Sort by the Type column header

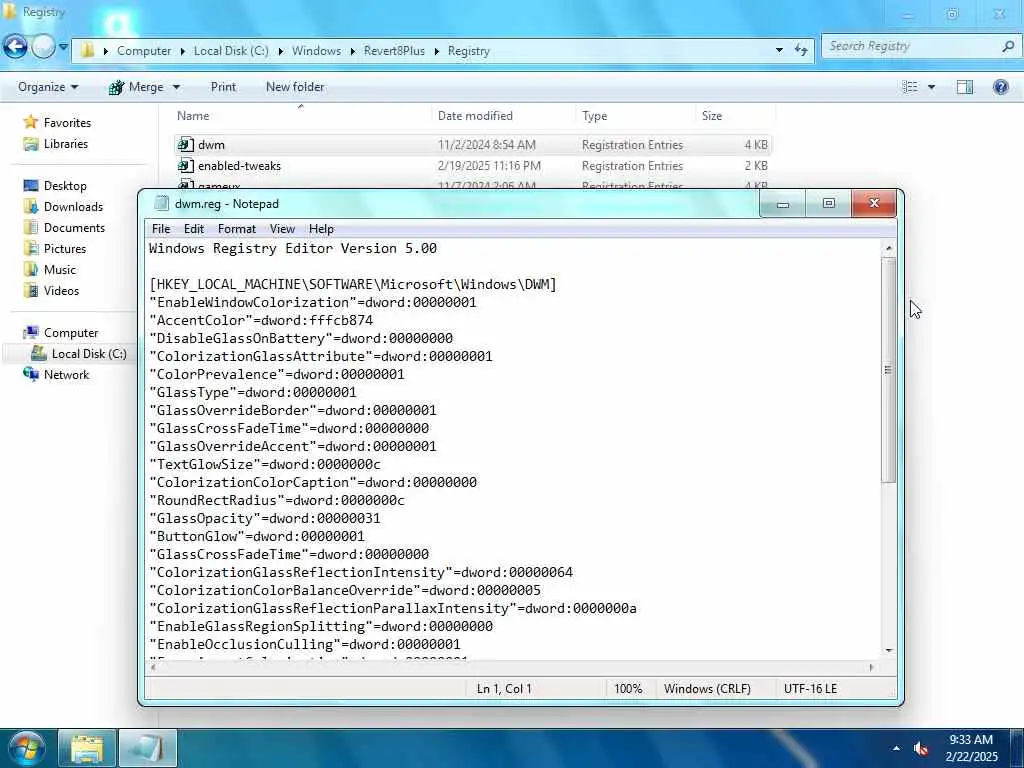594,116
